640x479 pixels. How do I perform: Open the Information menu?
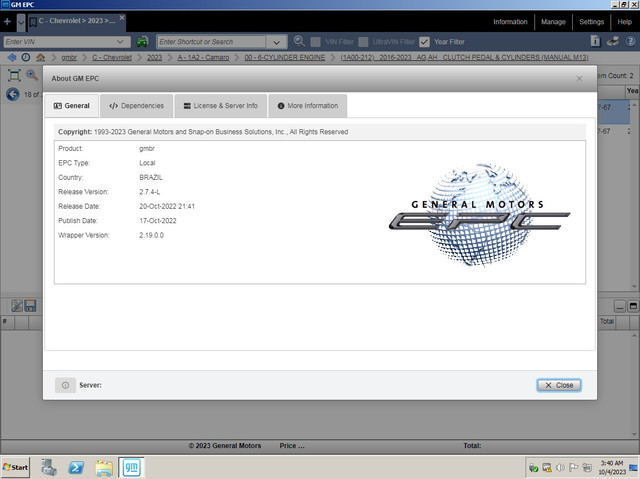(510, 22)
